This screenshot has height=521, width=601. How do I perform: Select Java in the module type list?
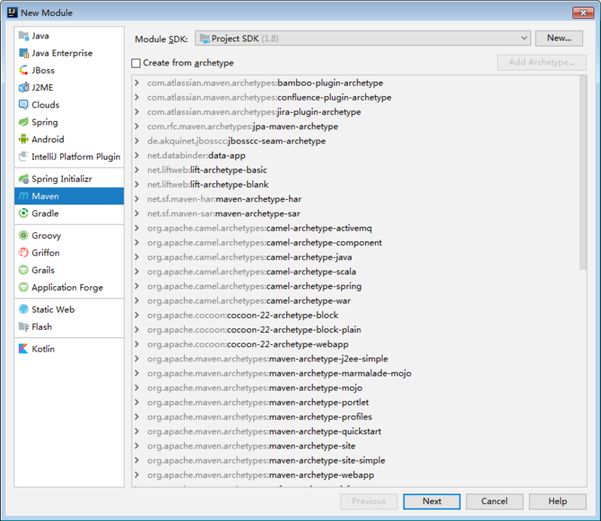click(69, 36)
